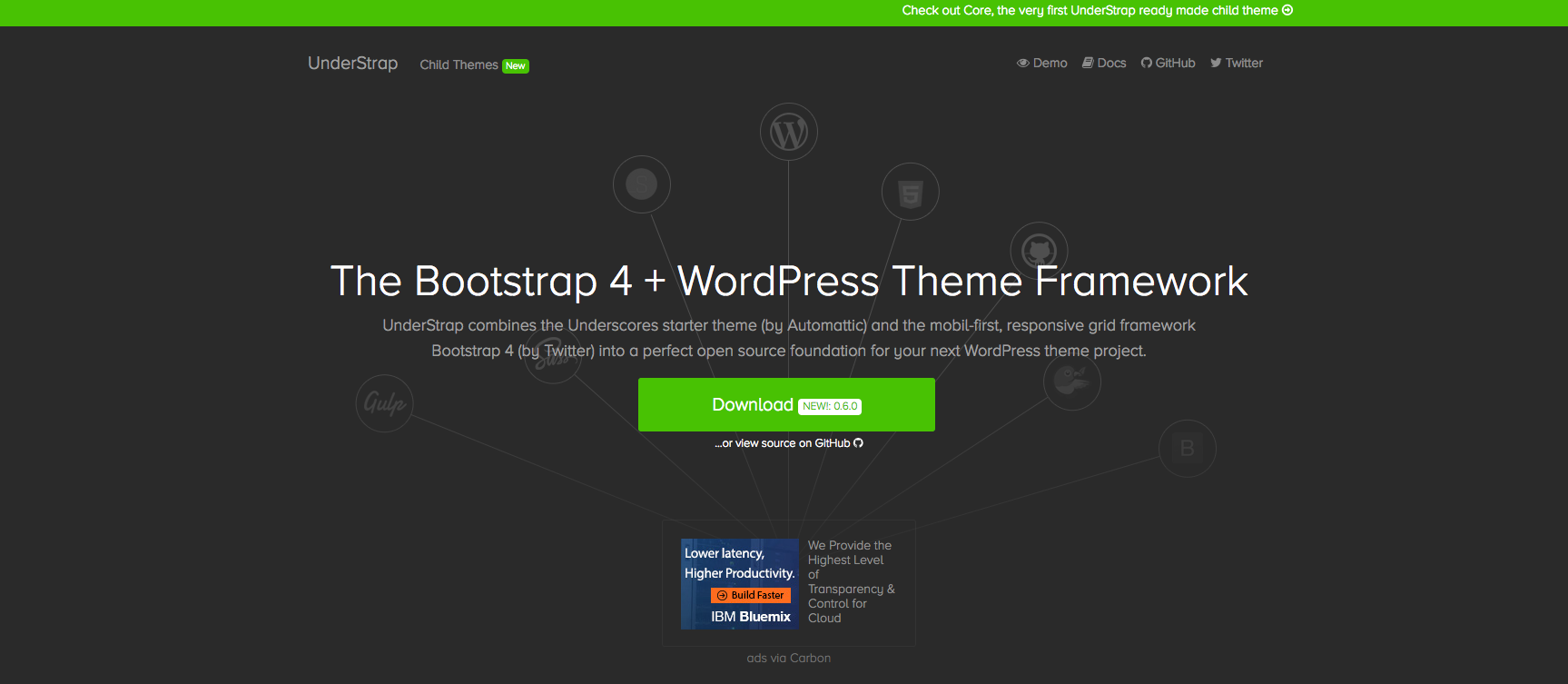Click the orange Build Faster ad button

(x=751, y=595)
